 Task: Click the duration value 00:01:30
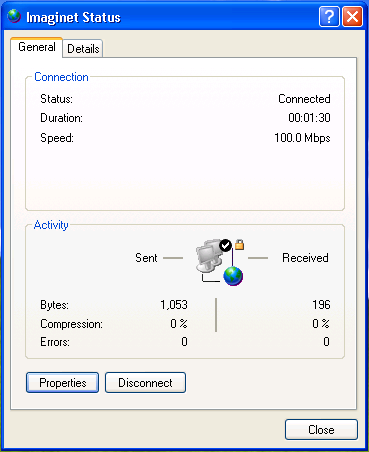[x=309, y=118]
